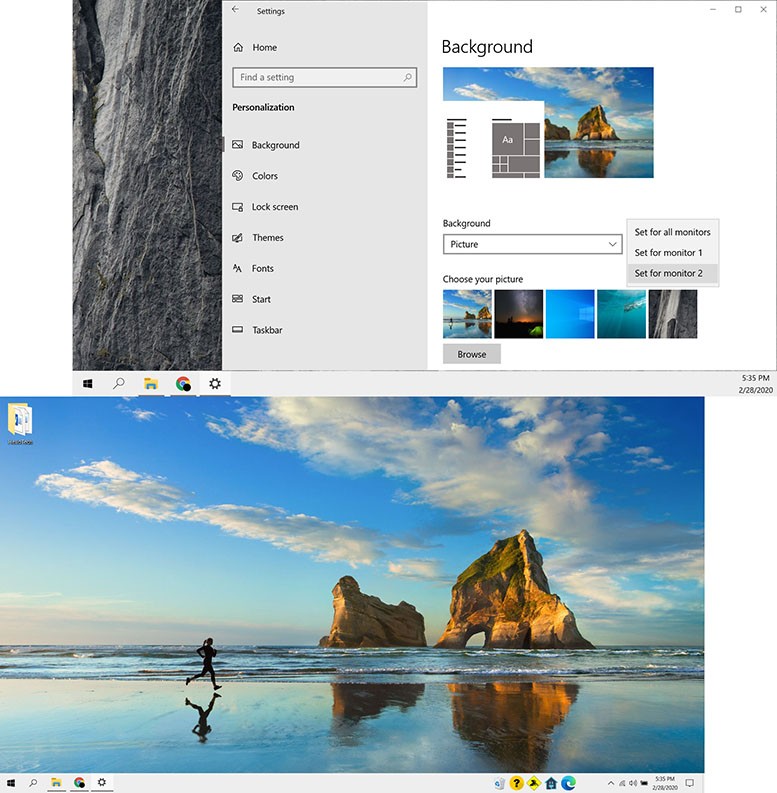Image resolution: width=777 pixels, height=793 pixels.
Task: Open Microsoft Edge on lower taskbar
Action: tap(568, 783)
